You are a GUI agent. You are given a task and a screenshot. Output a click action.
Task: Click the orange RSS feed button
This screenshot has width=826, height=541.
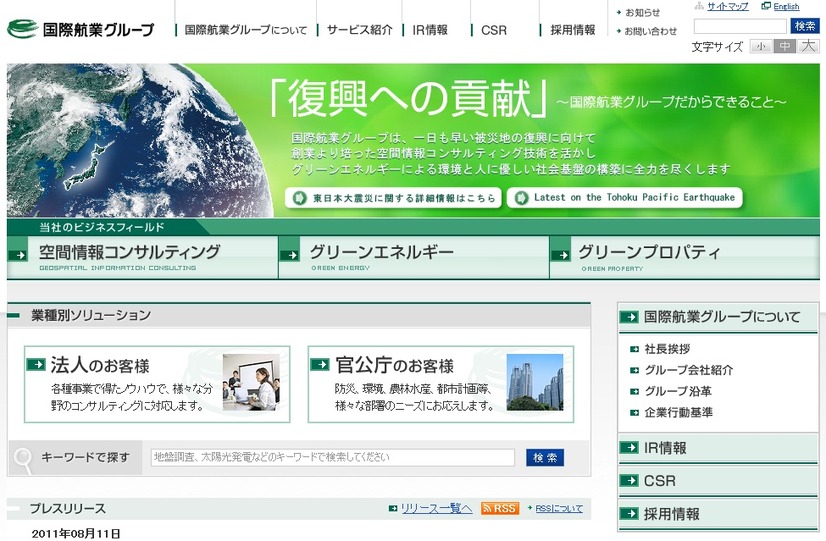click(500, 508)
